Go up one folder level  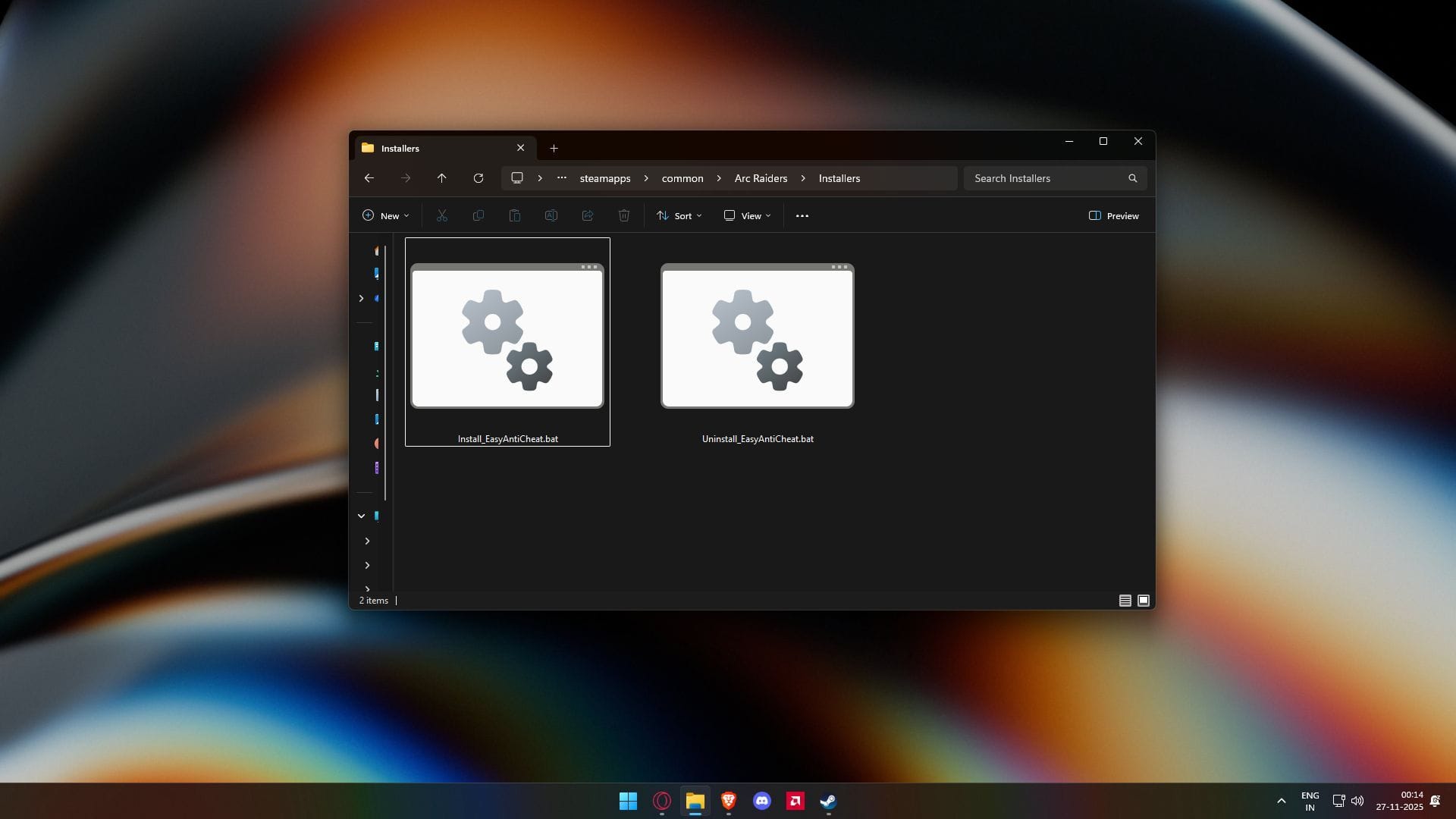coord(441,178)
